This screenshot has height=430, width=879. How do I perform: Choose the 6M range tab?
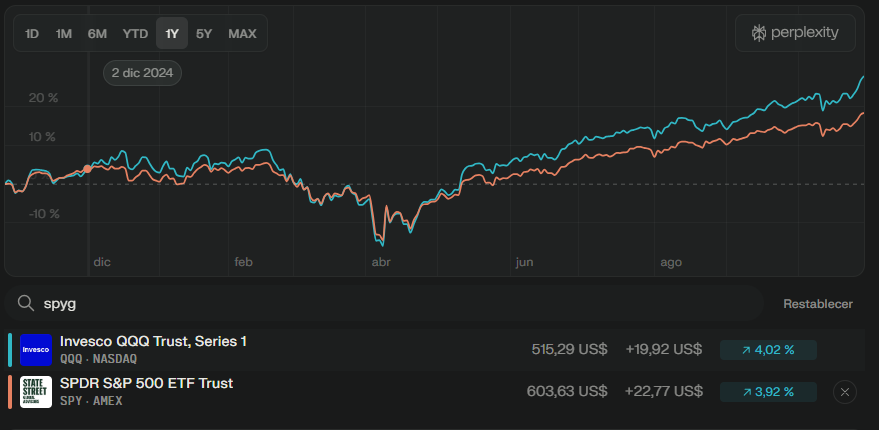pos(97,33)
